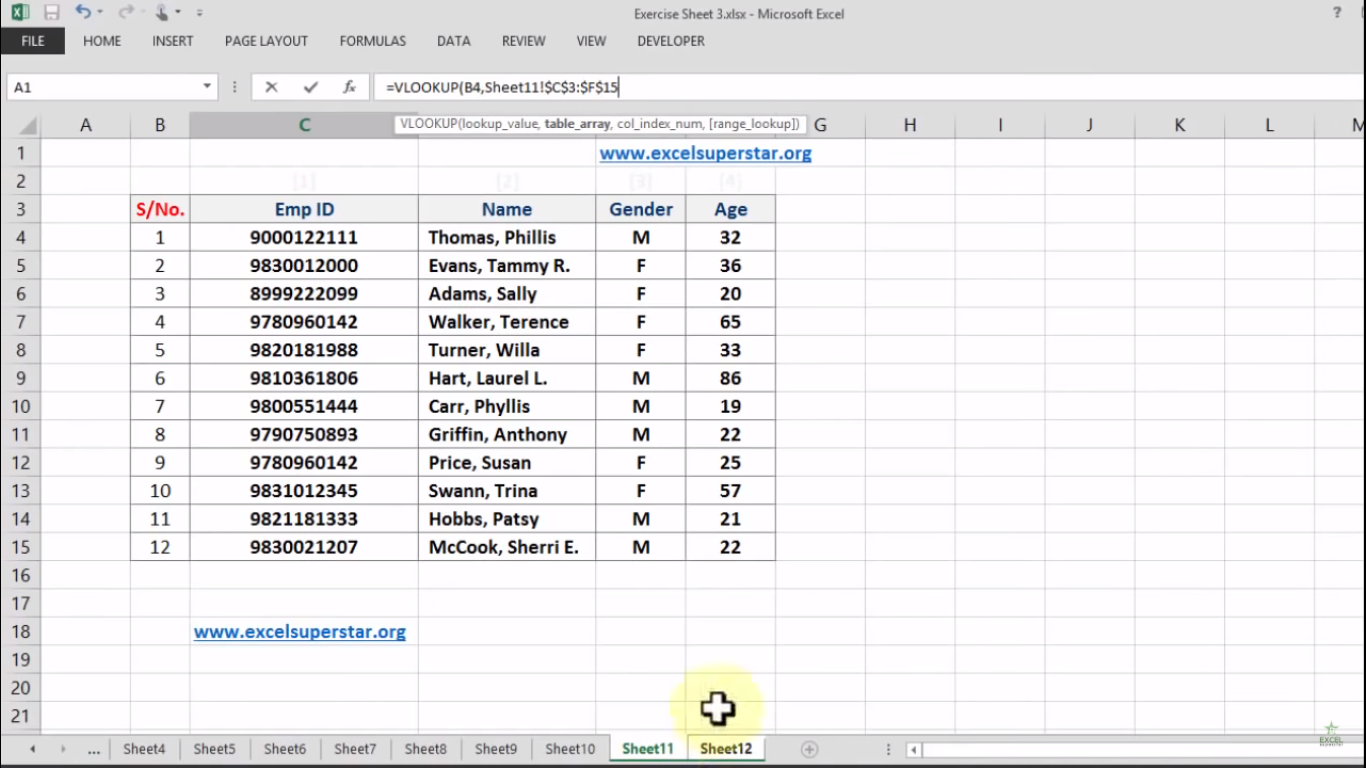Click the Redo arrow icon
This screenshot has height=768, width=1366.
point(124,13)
